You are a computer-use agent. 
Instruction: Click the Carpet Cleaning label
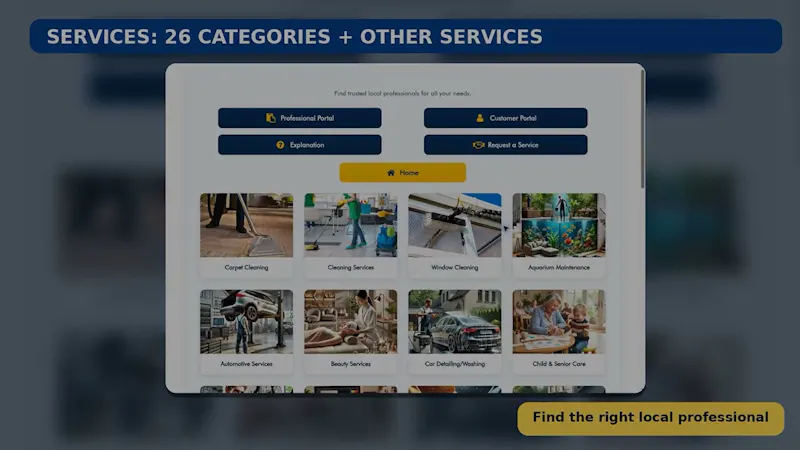click(246, 267)
